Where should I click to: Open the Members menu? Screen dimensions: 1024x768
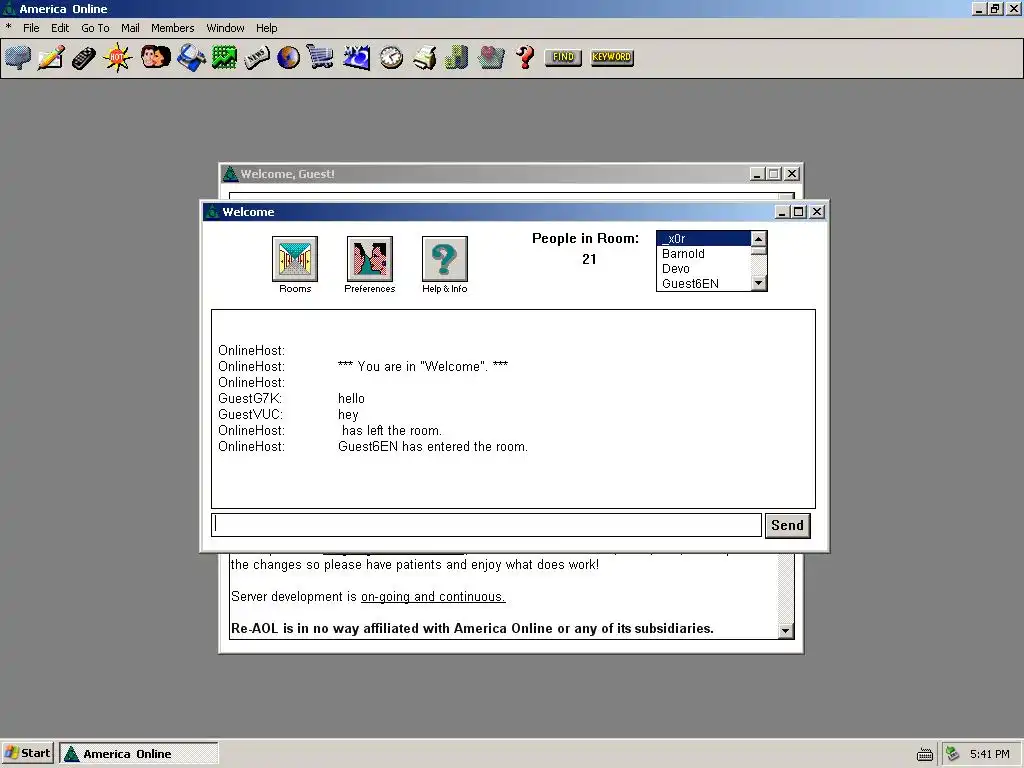tap(172, 28)
